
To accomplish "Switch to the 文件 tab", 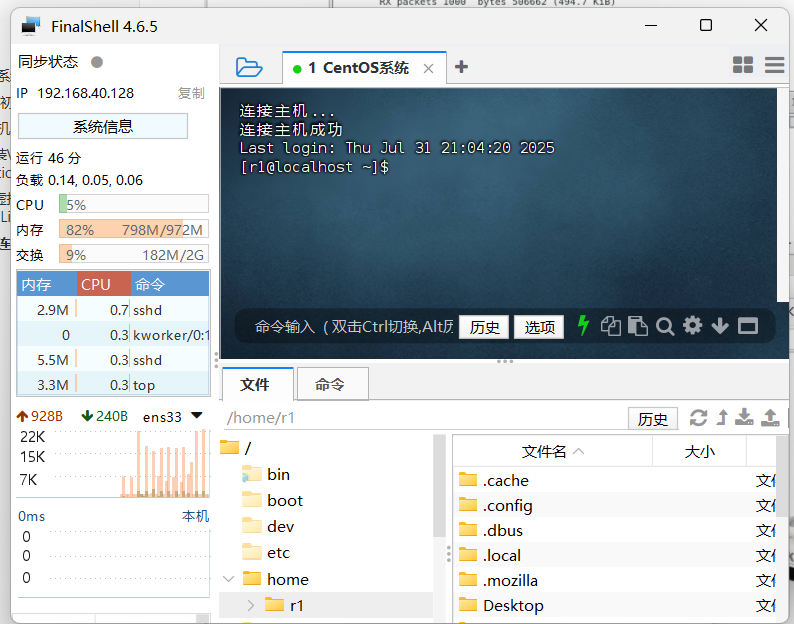I will pyautogui.click(x=258, y=384).
